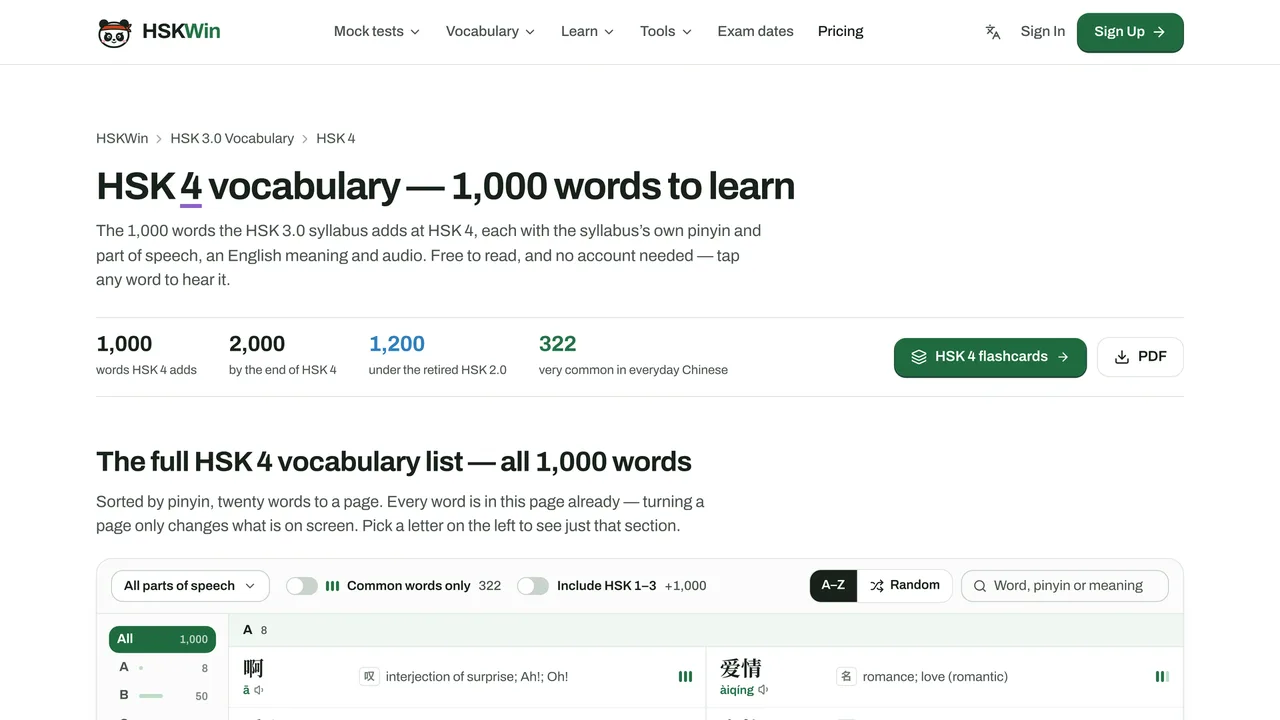The height and width of the screenshot is (720, 1280).
Task: Open the Exam dates page
Action: [756, 32]
